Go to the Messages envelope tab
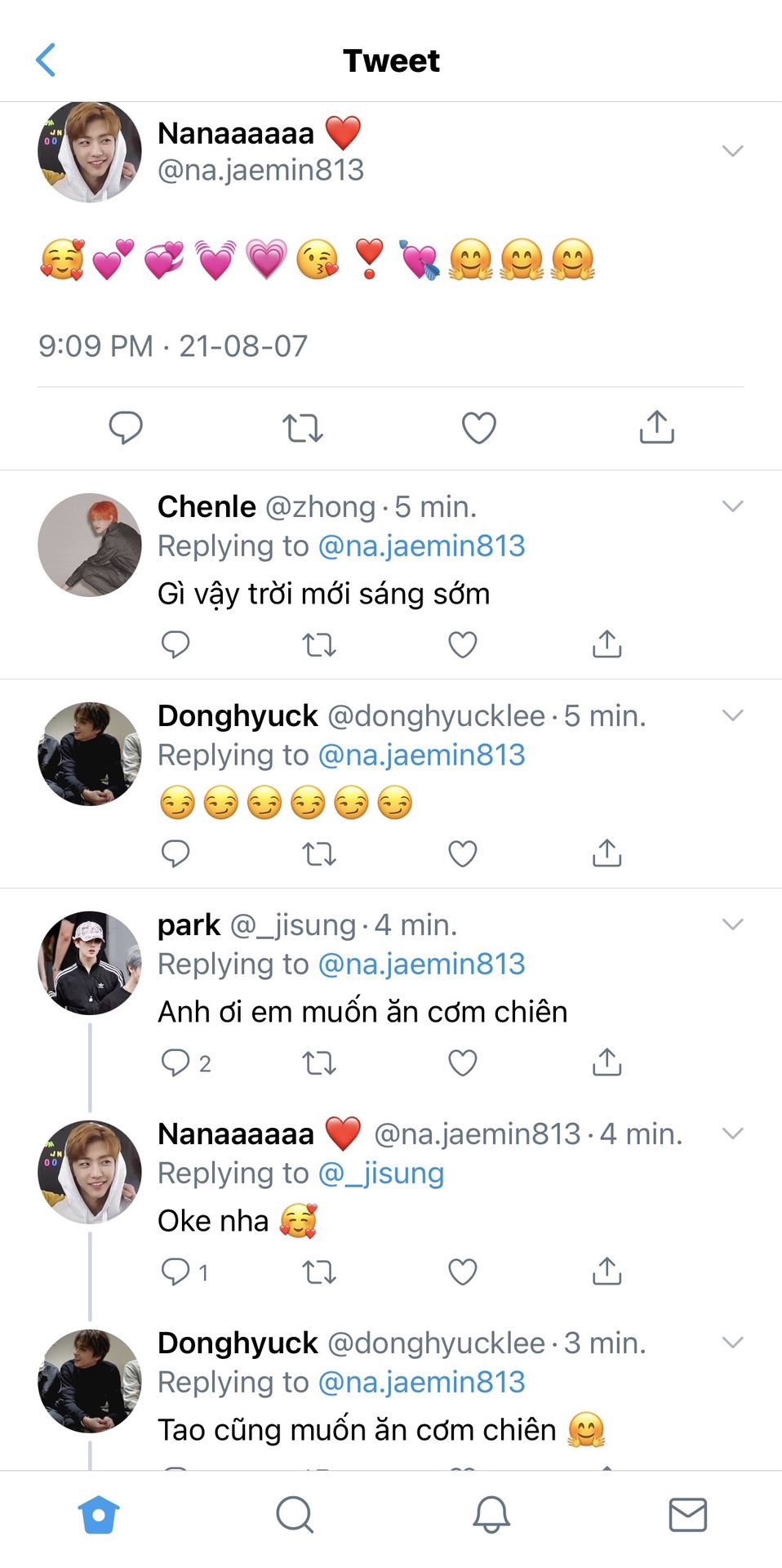 click(687, 1515)
